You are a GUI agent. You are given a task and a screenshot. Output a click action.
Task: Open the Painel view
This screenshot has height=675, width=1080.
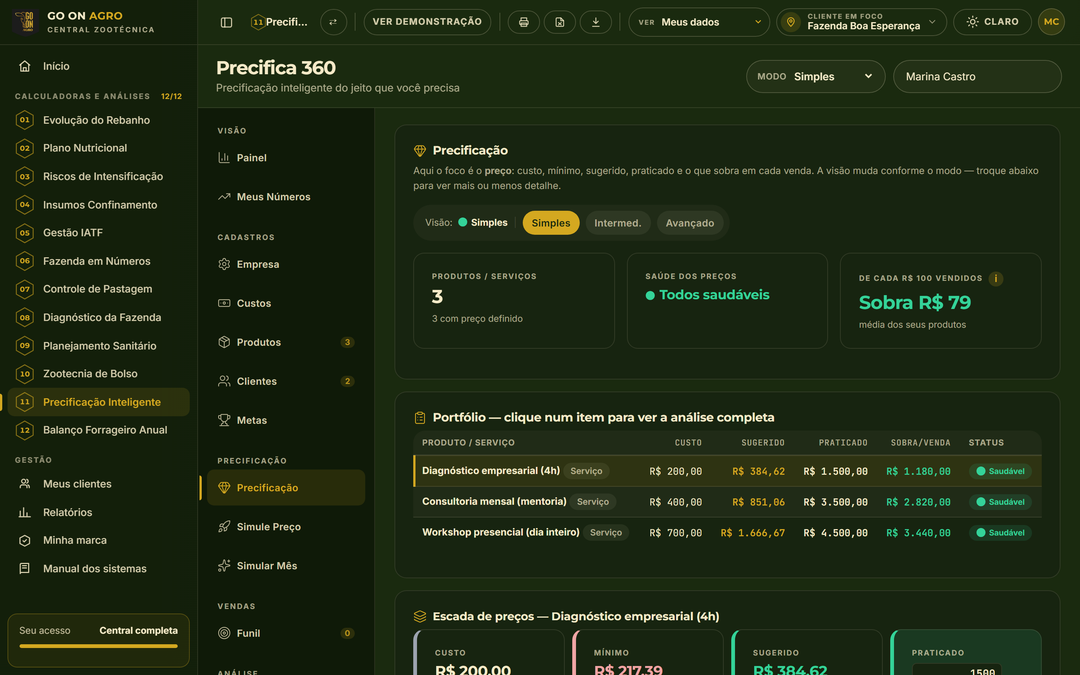286,158
